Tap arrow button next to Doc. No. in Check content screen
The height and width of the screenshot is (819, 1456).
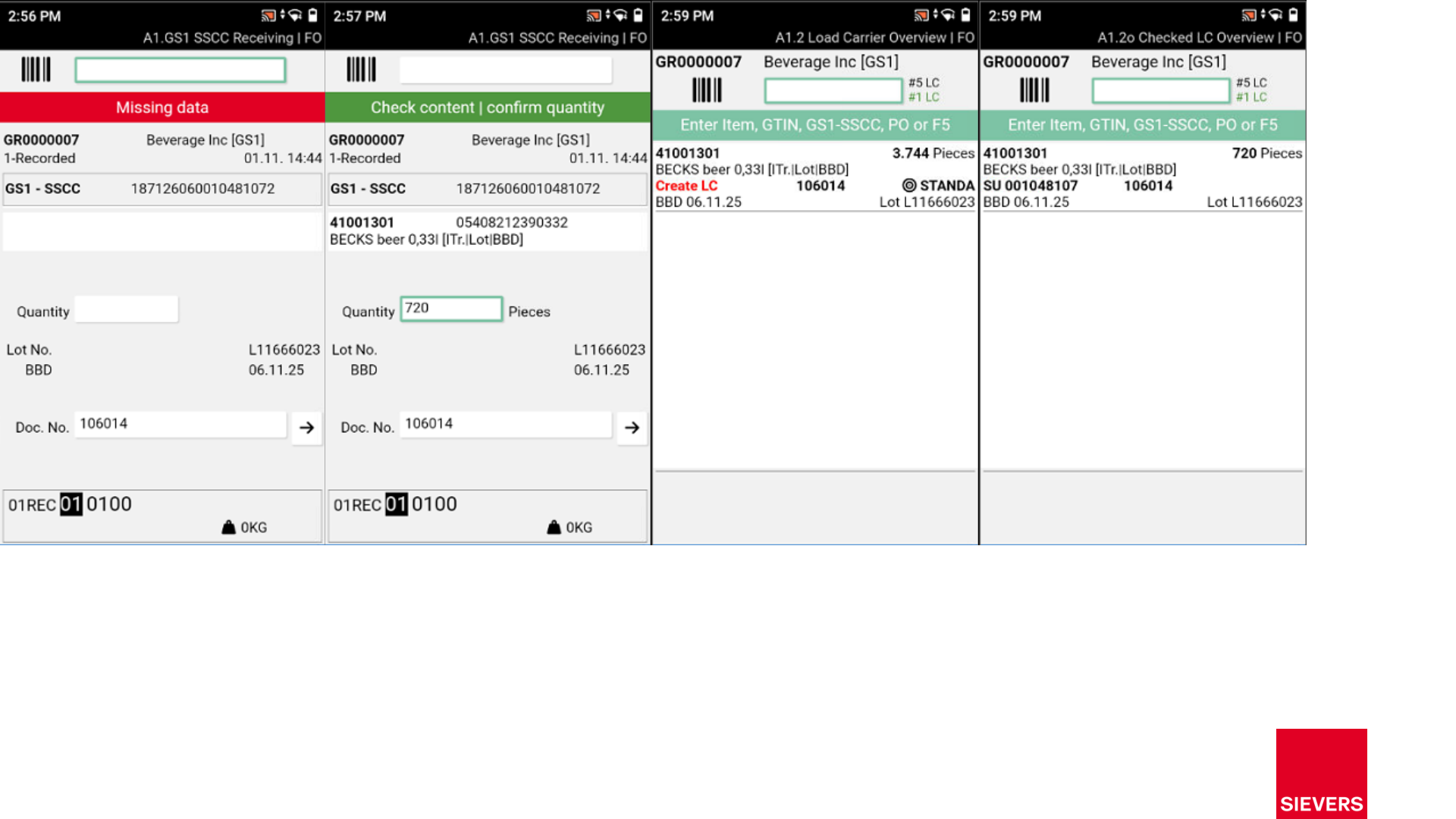[632, 428]
